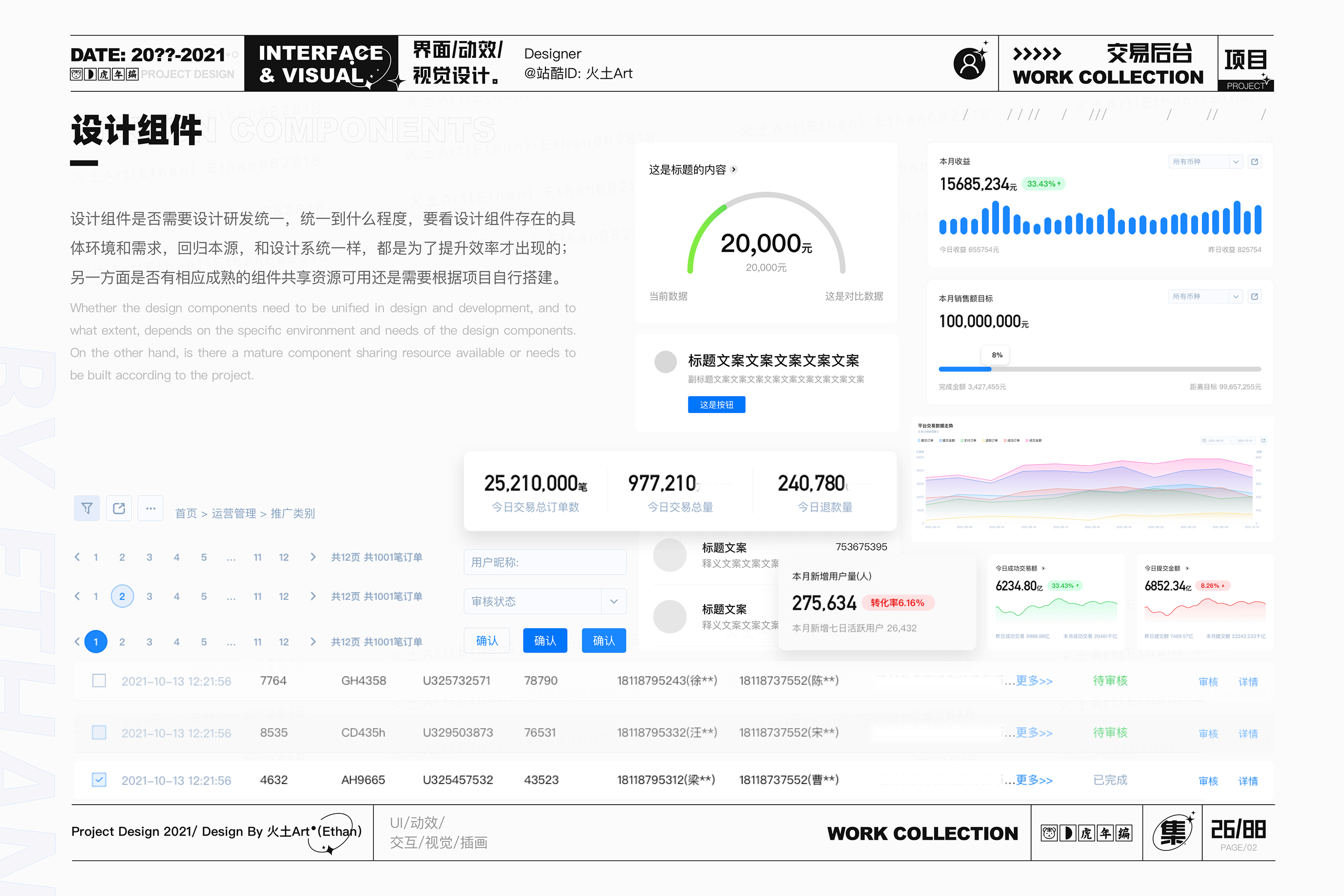Click 详情 link in row 4632
Screen dimensions: 1344x896
pos(1248,781)
